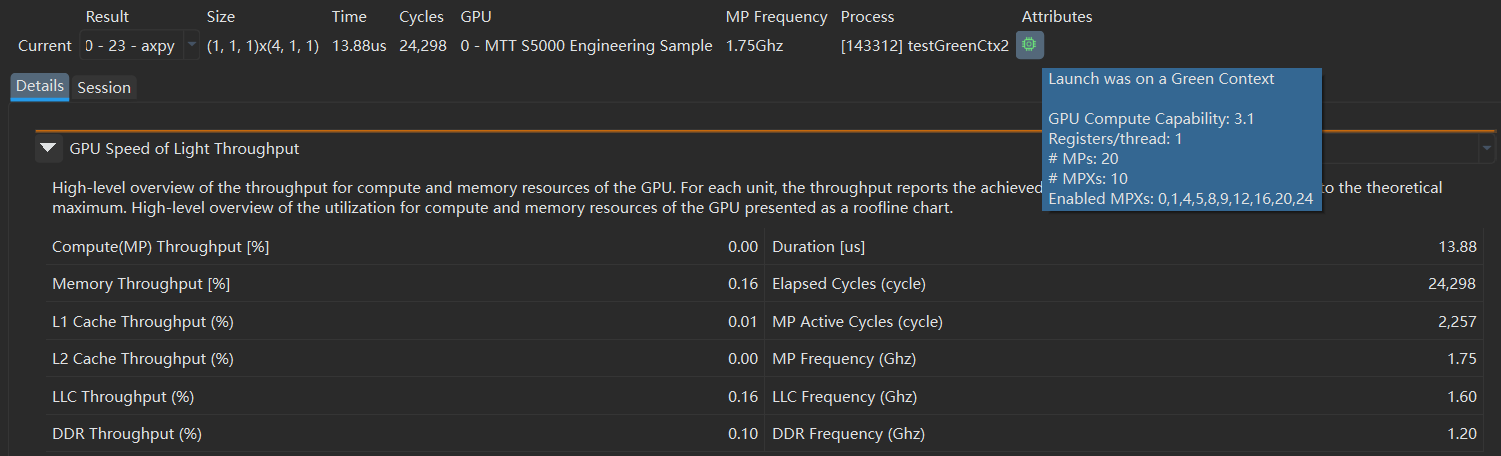This screenshot has height=456, width=1501.
Task: Select the Duration [us] metric row
Action: [1124, 247]
